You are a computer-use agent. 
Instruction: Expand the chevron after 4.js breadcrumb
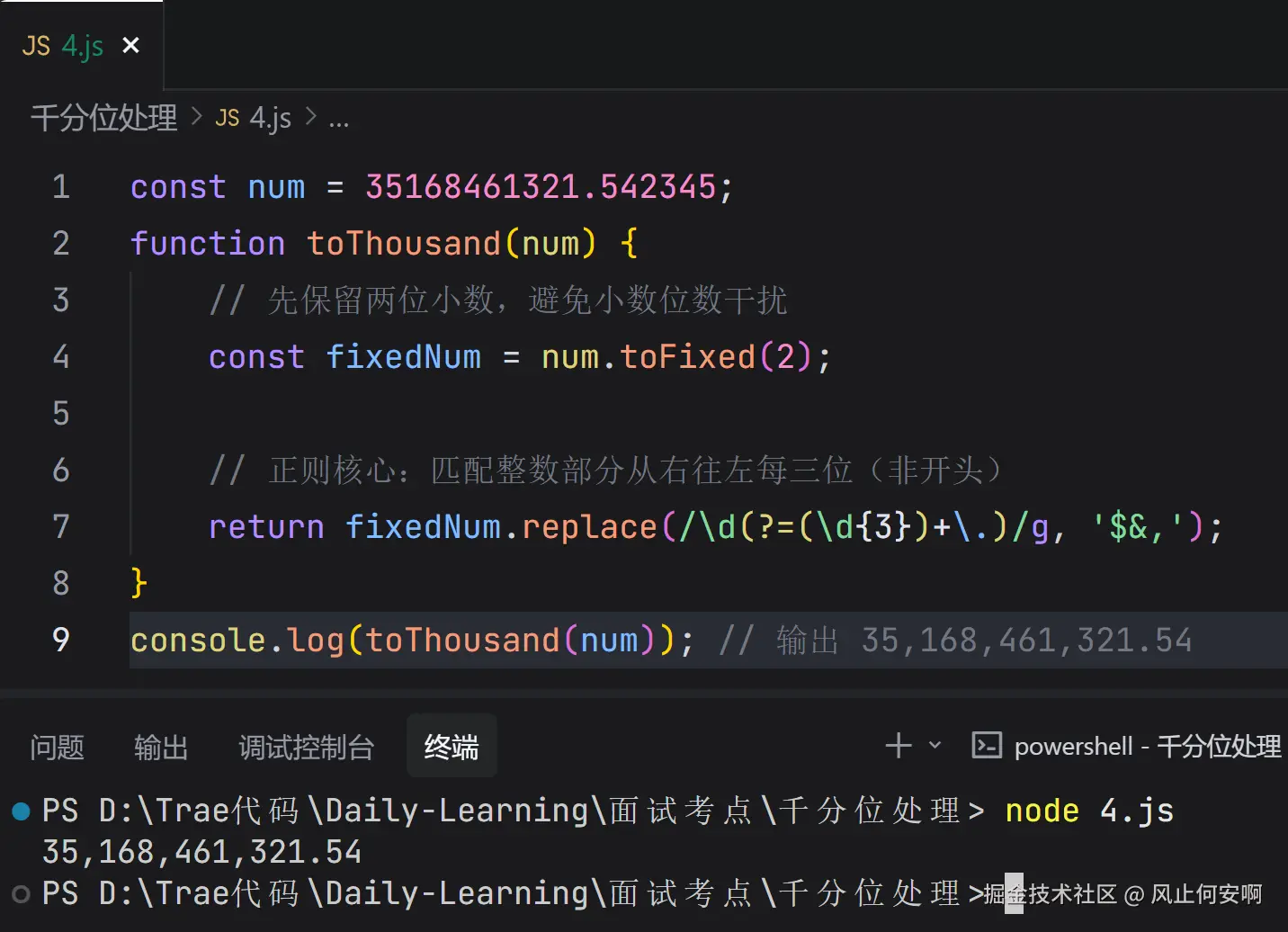pos(310,117)
